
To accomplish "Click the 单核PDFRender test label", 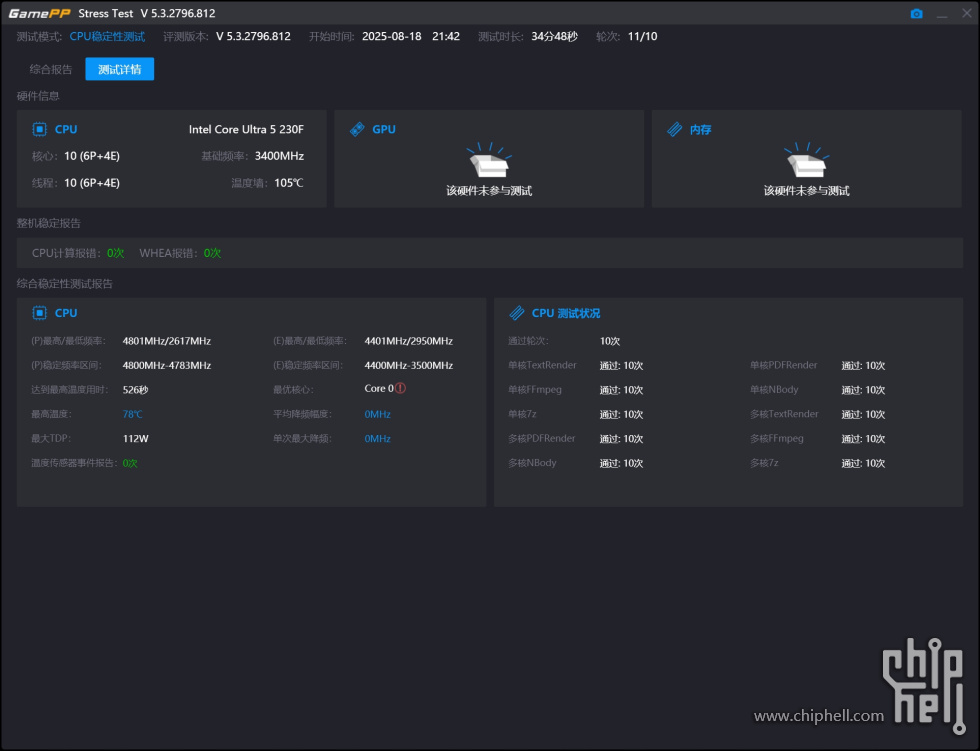I will 784,365.
